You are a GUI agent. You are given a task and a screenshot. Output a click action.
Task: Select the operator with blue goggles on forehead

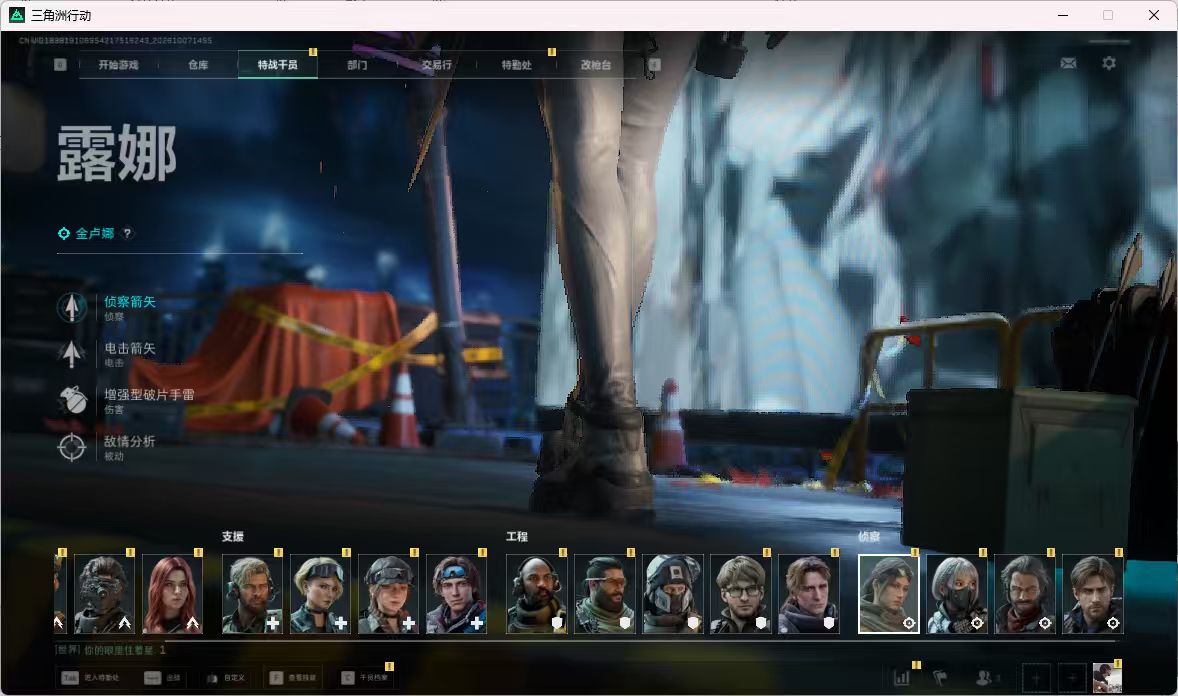456,595
